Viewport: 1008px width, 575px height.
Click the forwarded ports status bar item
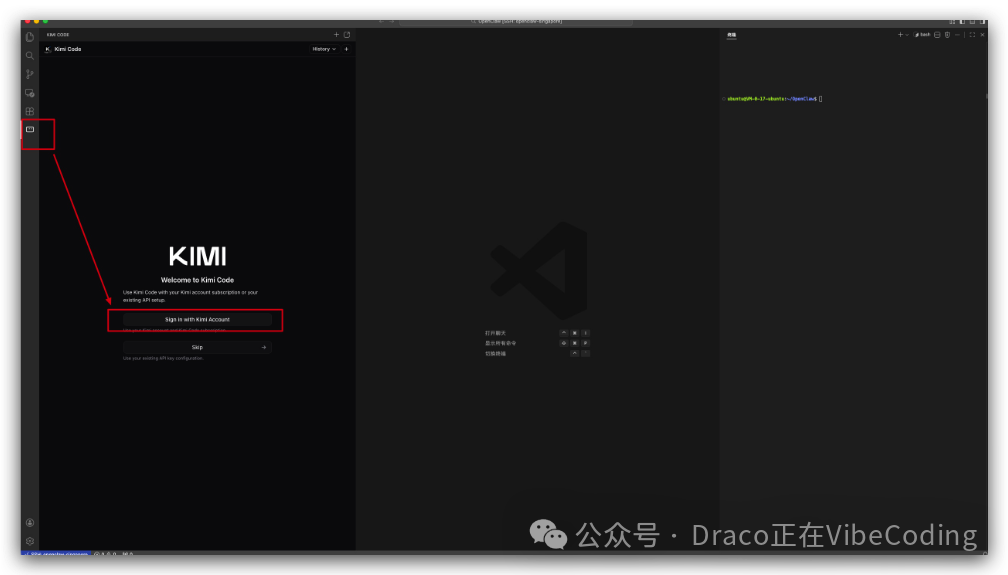(127, 553)
